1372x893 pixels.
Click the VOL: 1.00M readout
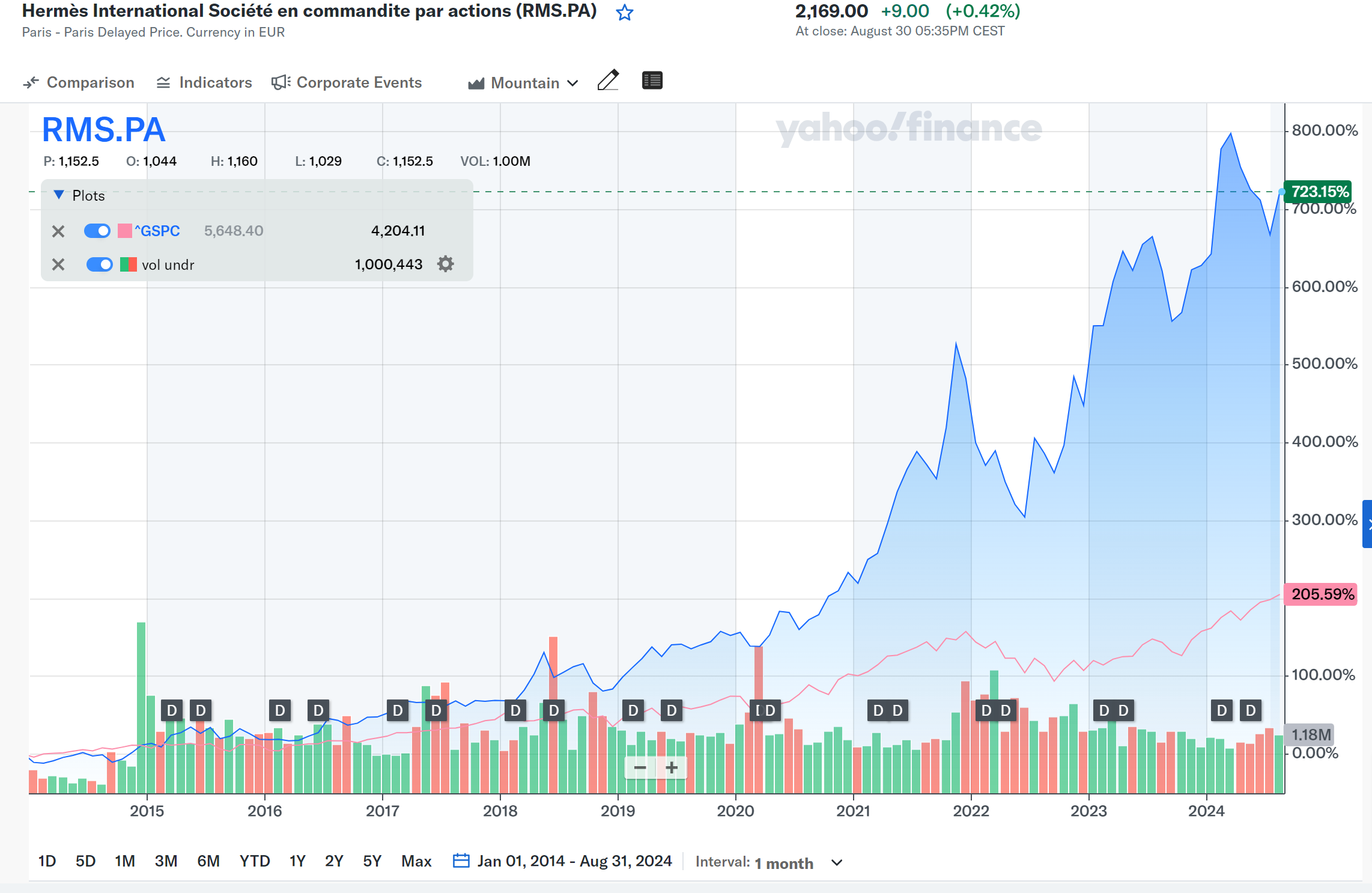[x=495, y=161]
